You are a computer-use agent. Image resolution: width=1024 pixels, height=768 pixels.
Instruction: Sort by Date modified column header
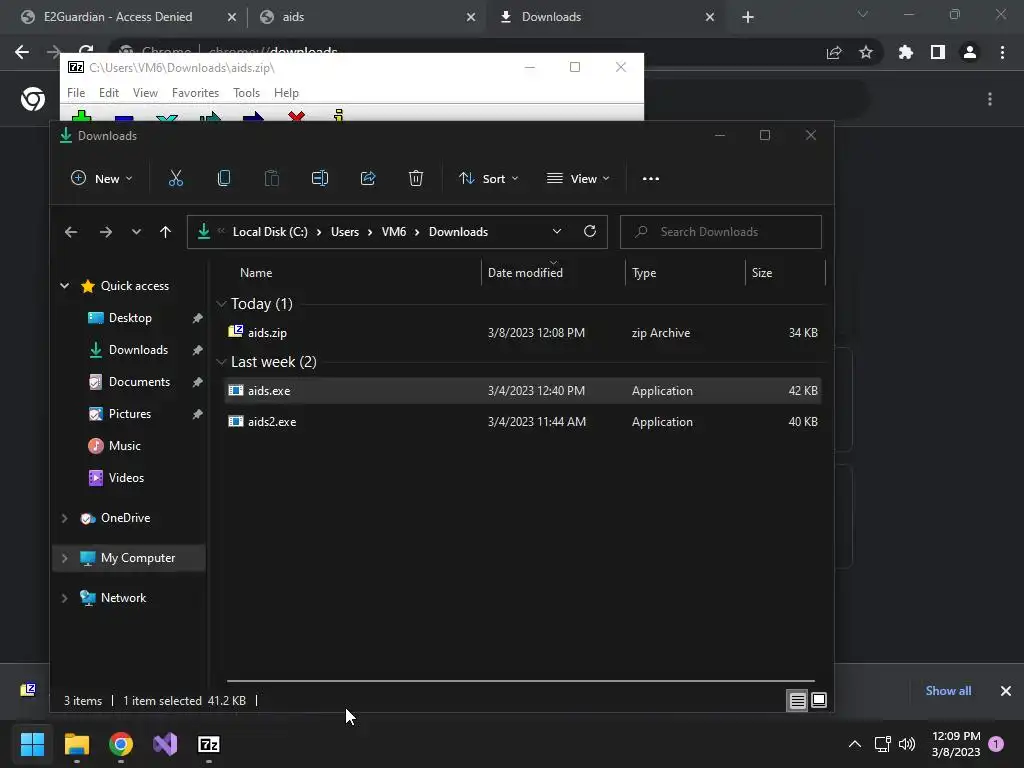[525, 273]
